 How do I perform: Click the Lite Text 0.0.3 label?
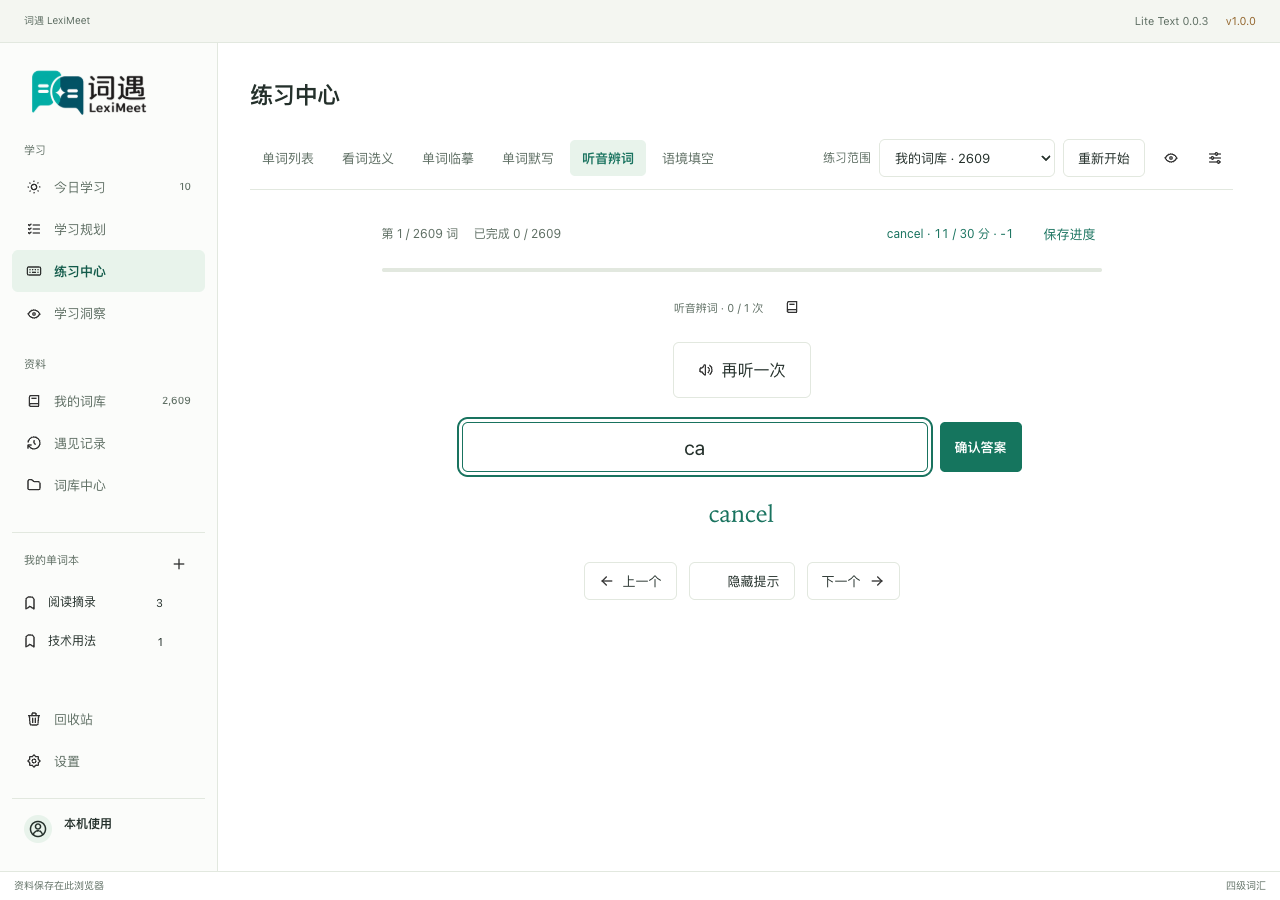(x=1171, y=21)
